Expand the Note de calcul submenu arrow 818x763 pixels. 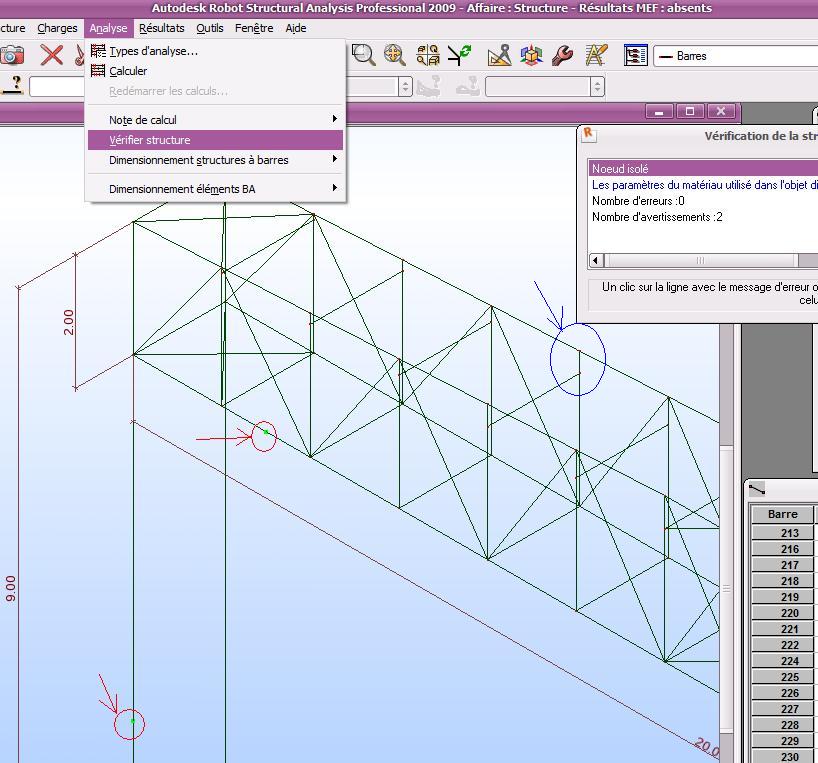[334, 119]
